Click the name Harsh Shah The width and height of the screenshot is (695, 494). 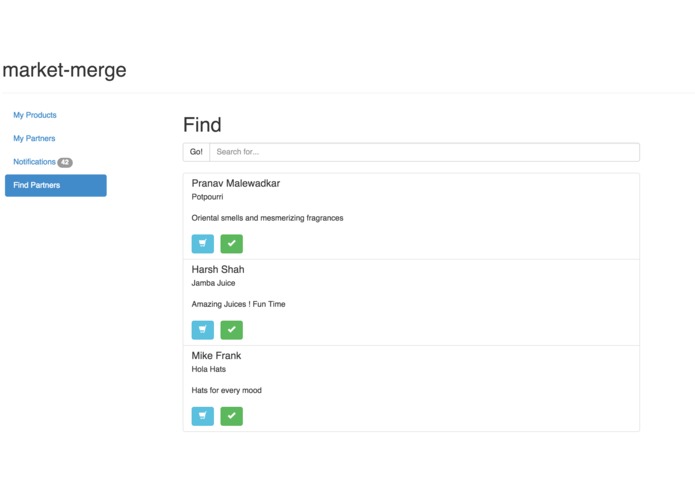point(218,269)
